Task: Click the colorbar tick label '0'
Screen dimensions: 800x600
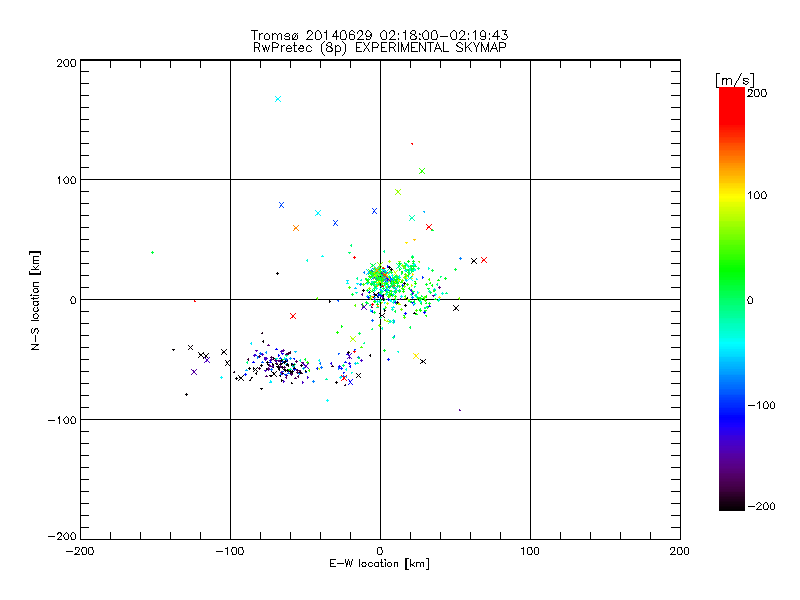Action: (750, 300)
